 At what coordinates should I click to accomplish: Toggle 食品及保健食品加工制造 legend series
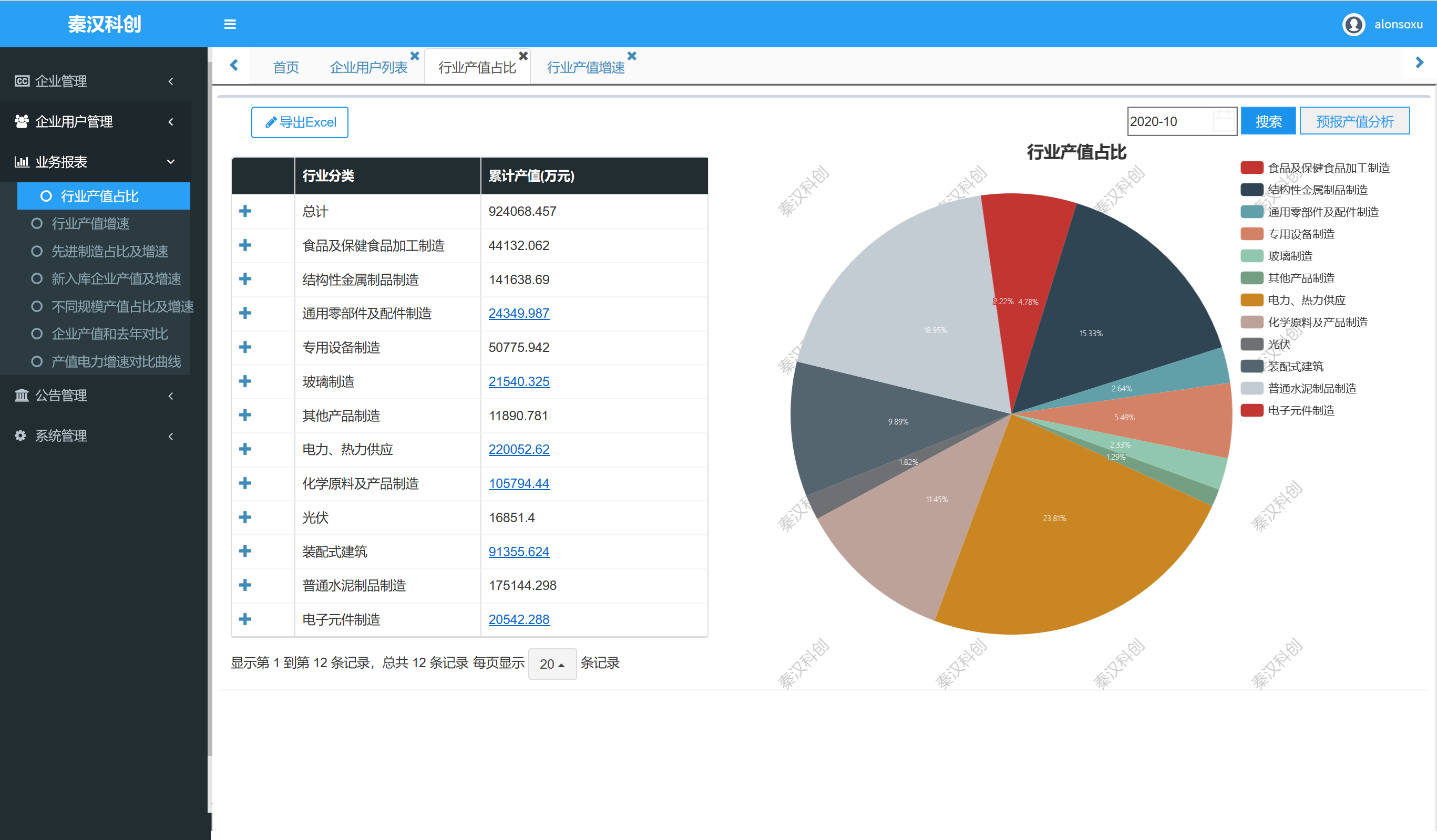coord(1315,168)
